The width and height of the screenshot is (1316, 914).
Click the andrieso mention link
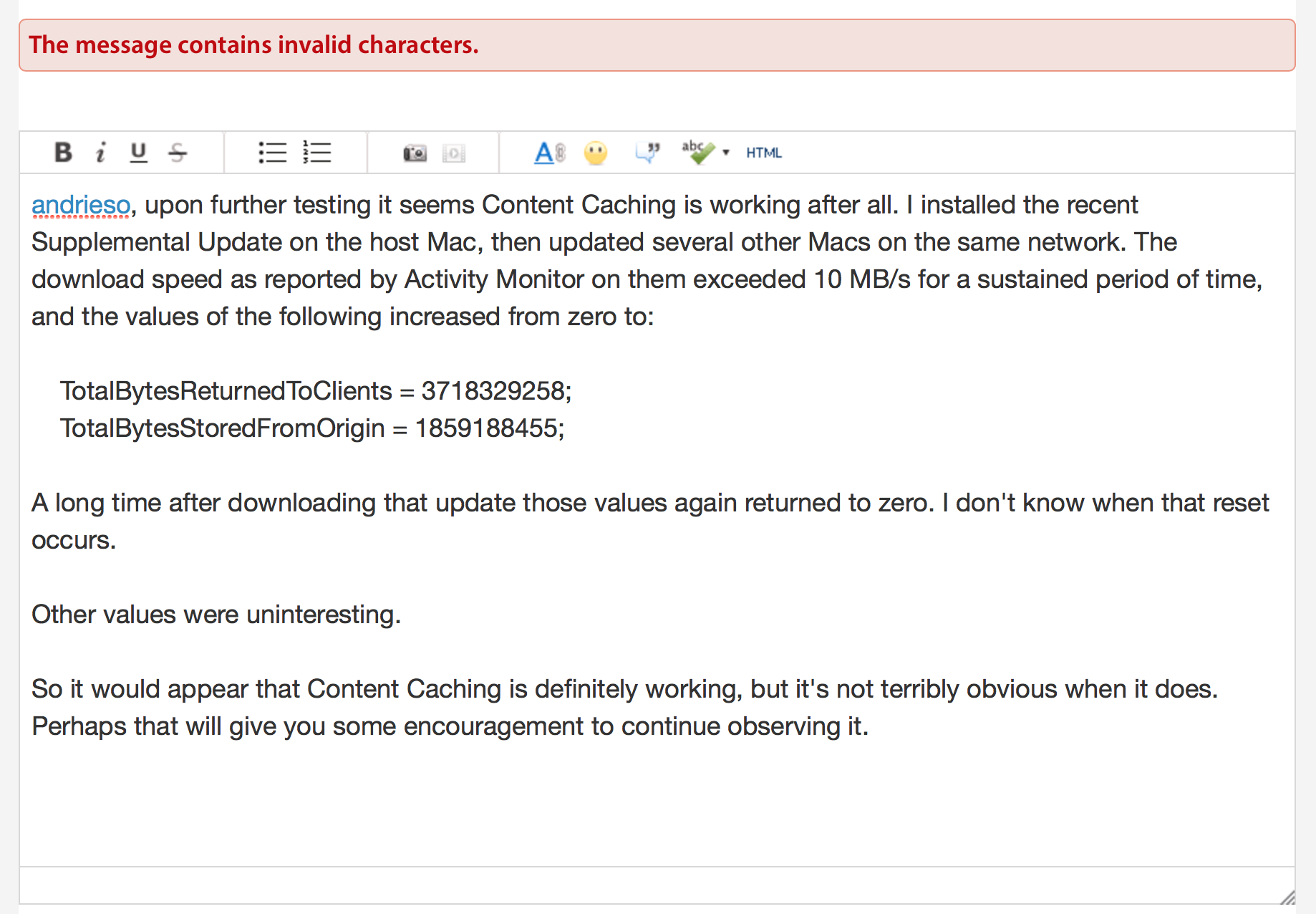(x=81, y=205)
